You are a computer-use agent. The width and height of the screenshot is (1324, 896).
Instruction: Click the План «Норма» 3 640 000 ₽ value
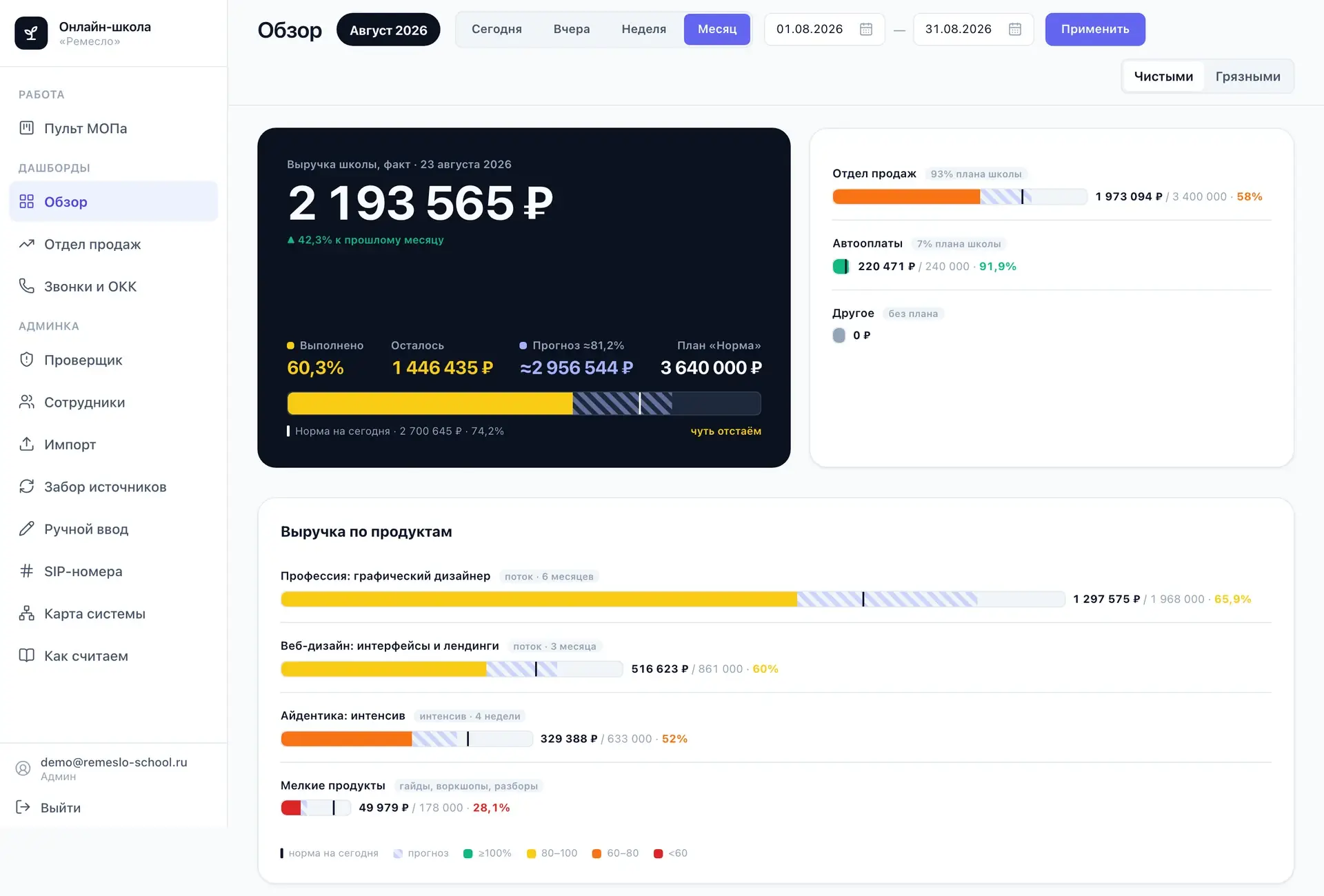711,367
